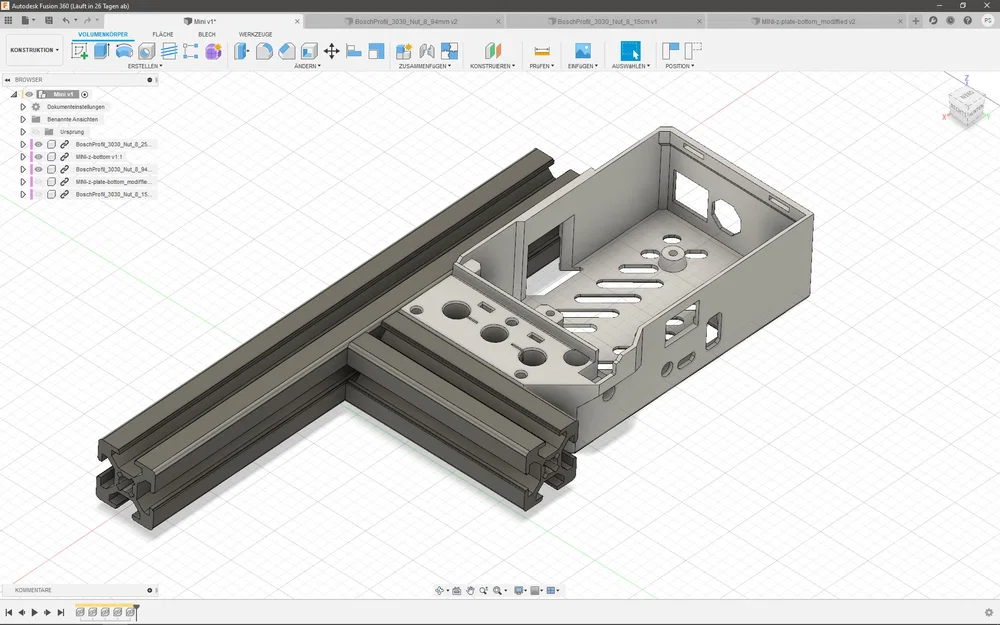1000x625 pixels.
Task: Select the Press Pull tool
Action: (x=242, y=51)
